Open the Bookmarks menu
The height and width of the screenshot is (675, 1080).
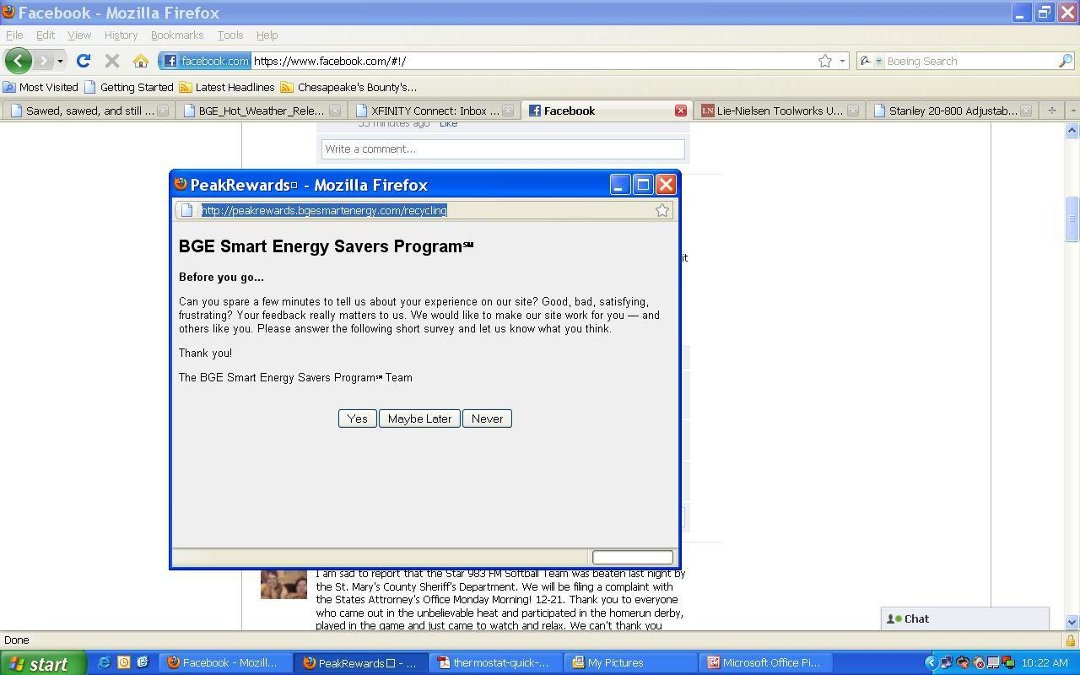click(x=177, y=35)
